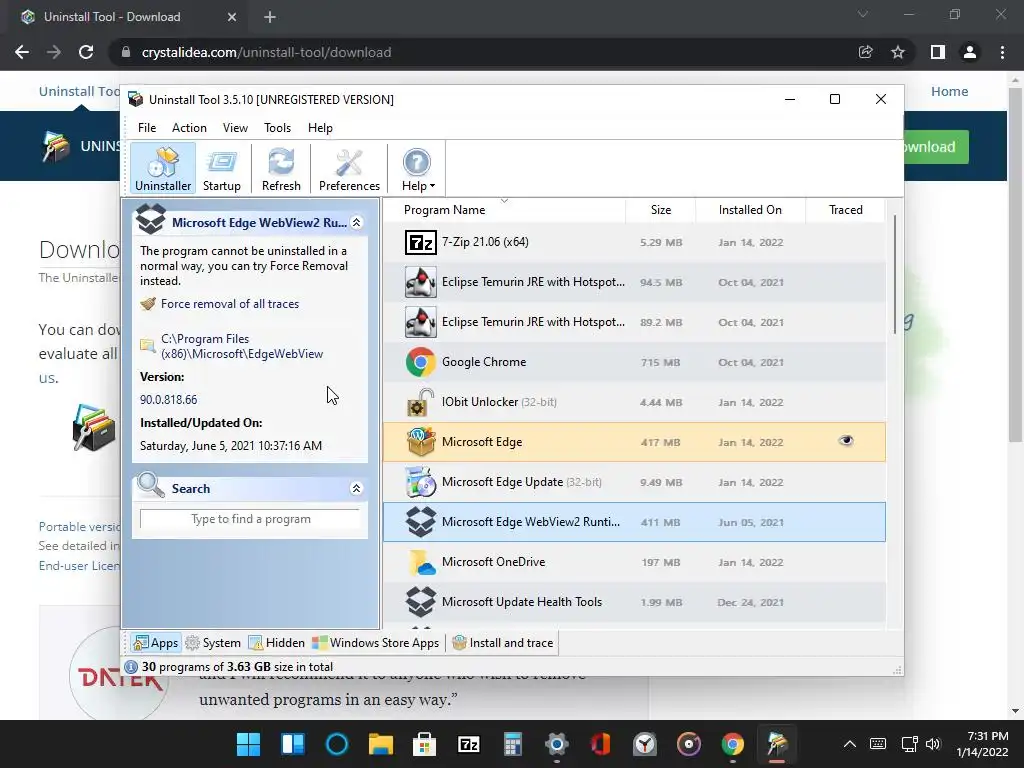Click the Home link on the webpage

[950, 91]
